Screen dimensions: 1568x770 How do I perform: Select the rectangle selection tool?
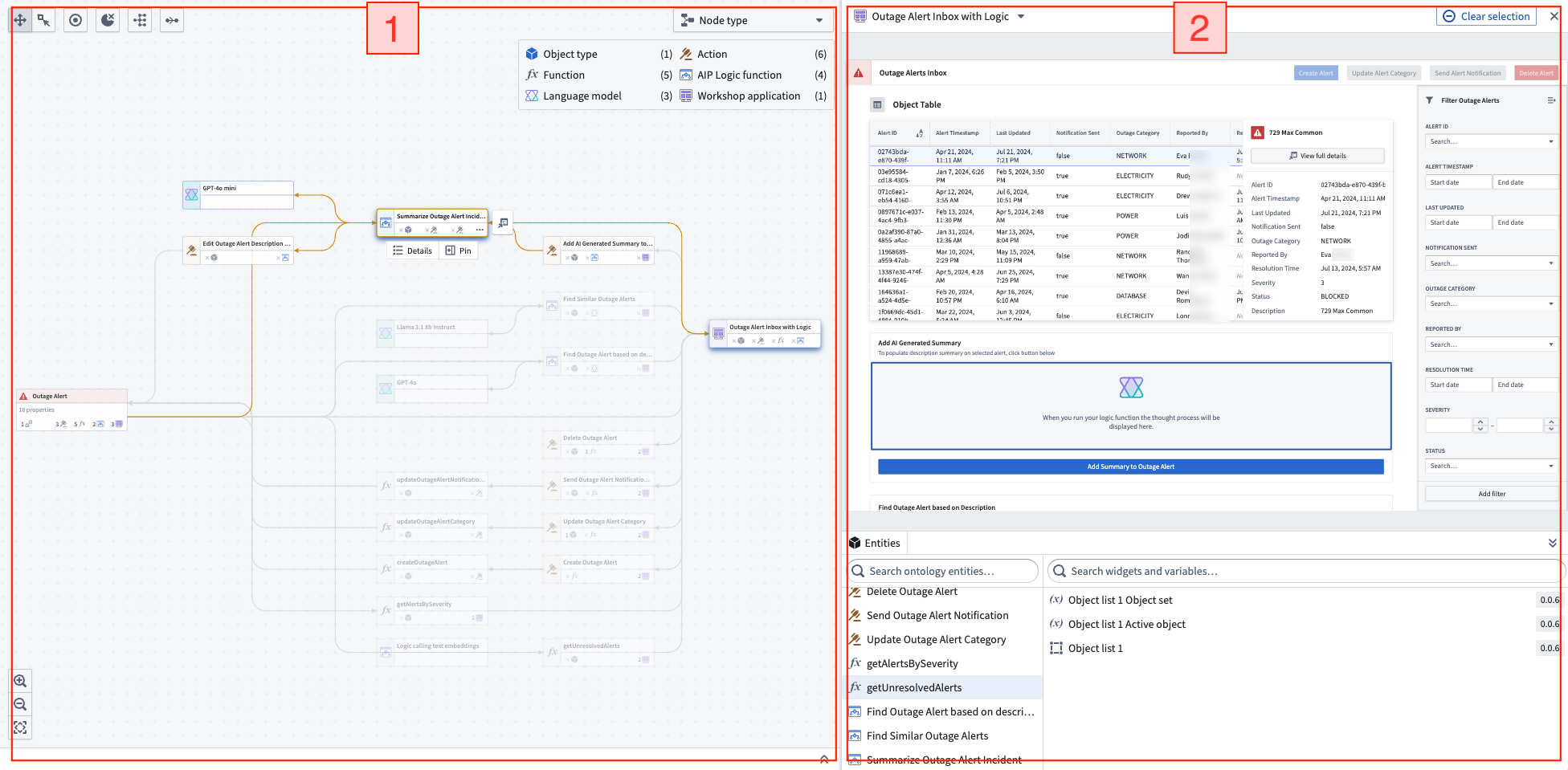coord(44,20)
